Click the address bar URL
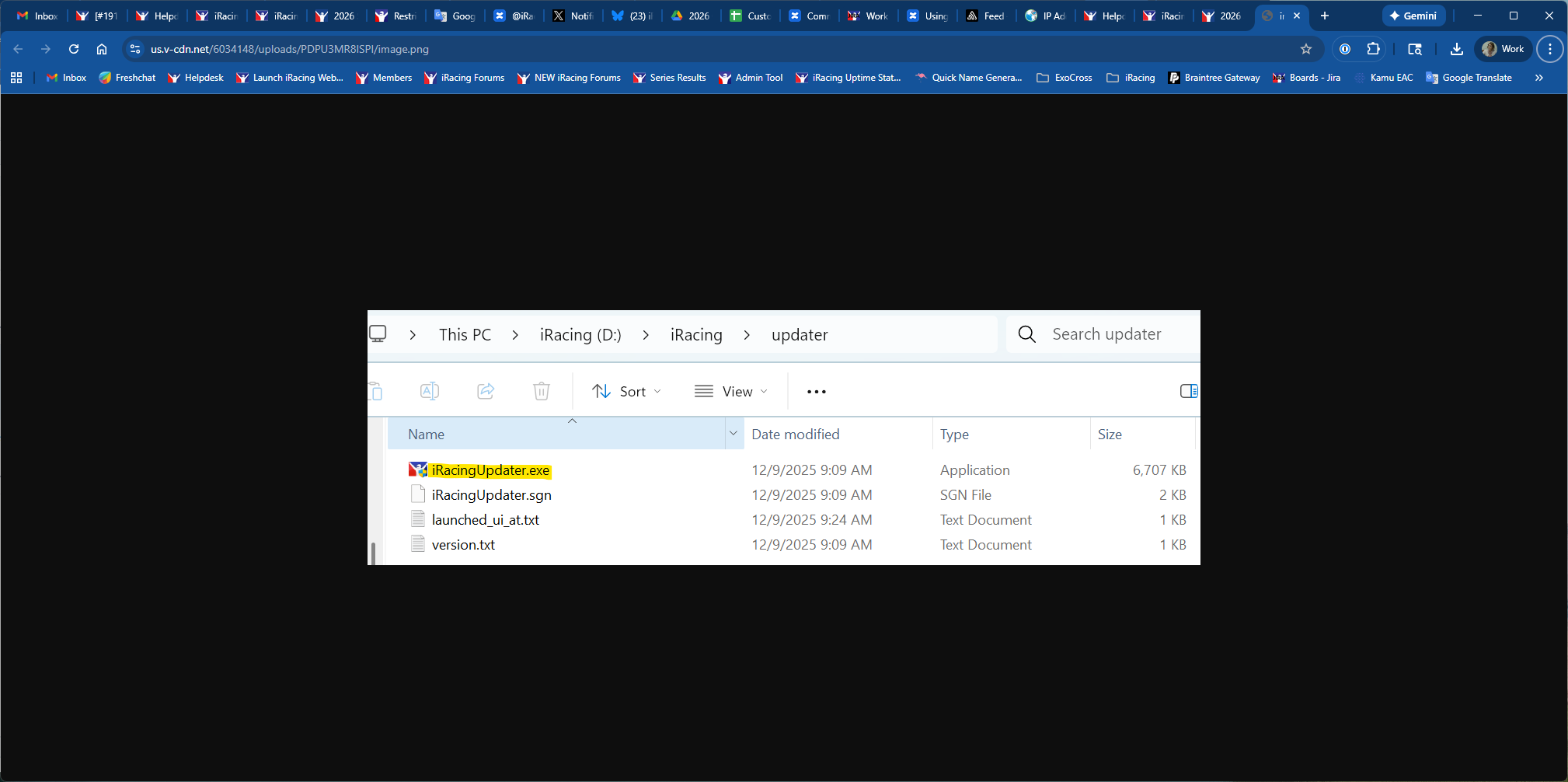Viewport: 1568px width, 782px height. click(x=290, y=49)
